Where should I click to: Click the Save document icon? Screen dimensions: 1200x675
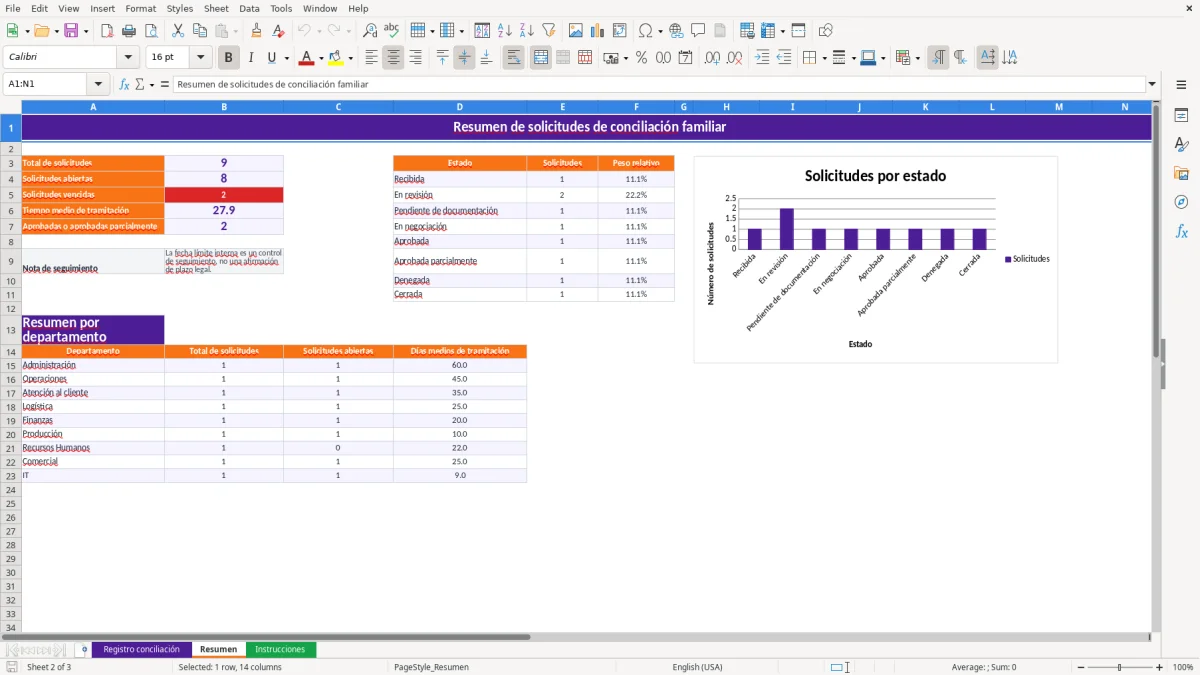[x=71, y=31]
